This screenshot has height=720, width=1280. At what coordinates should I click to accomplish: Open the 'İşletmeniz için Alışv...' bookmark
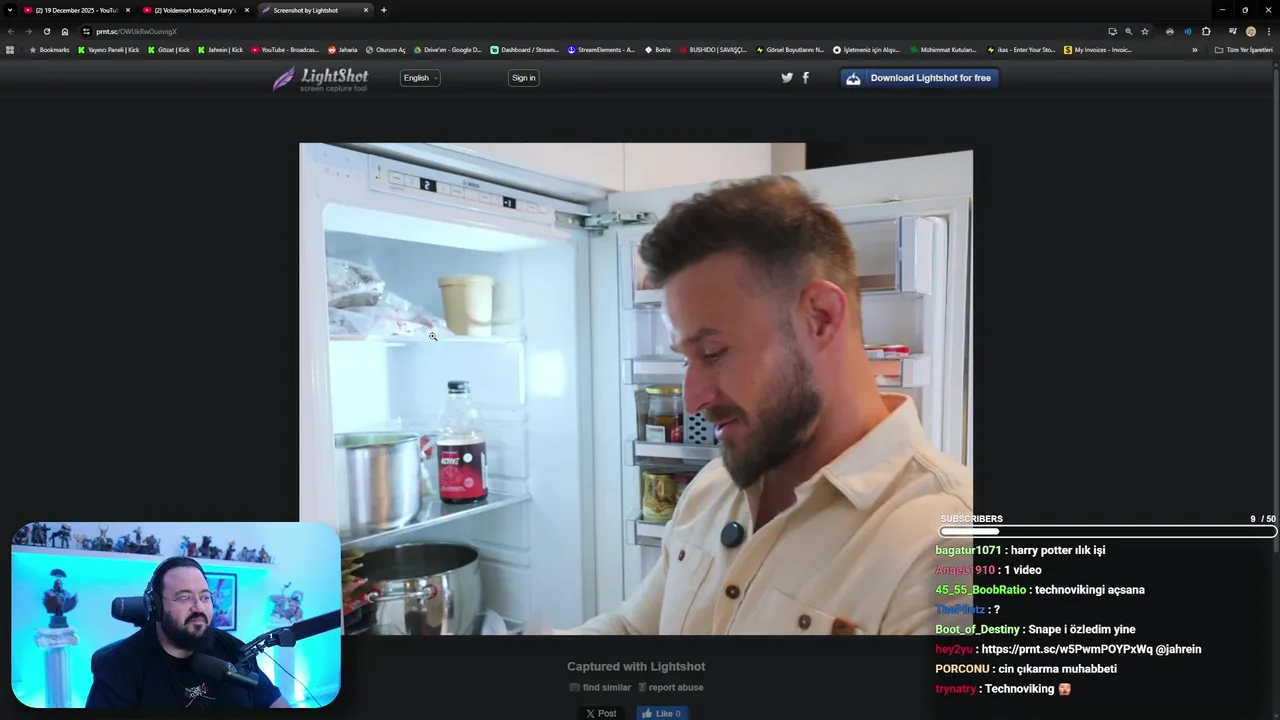click(x=867, y=49)
